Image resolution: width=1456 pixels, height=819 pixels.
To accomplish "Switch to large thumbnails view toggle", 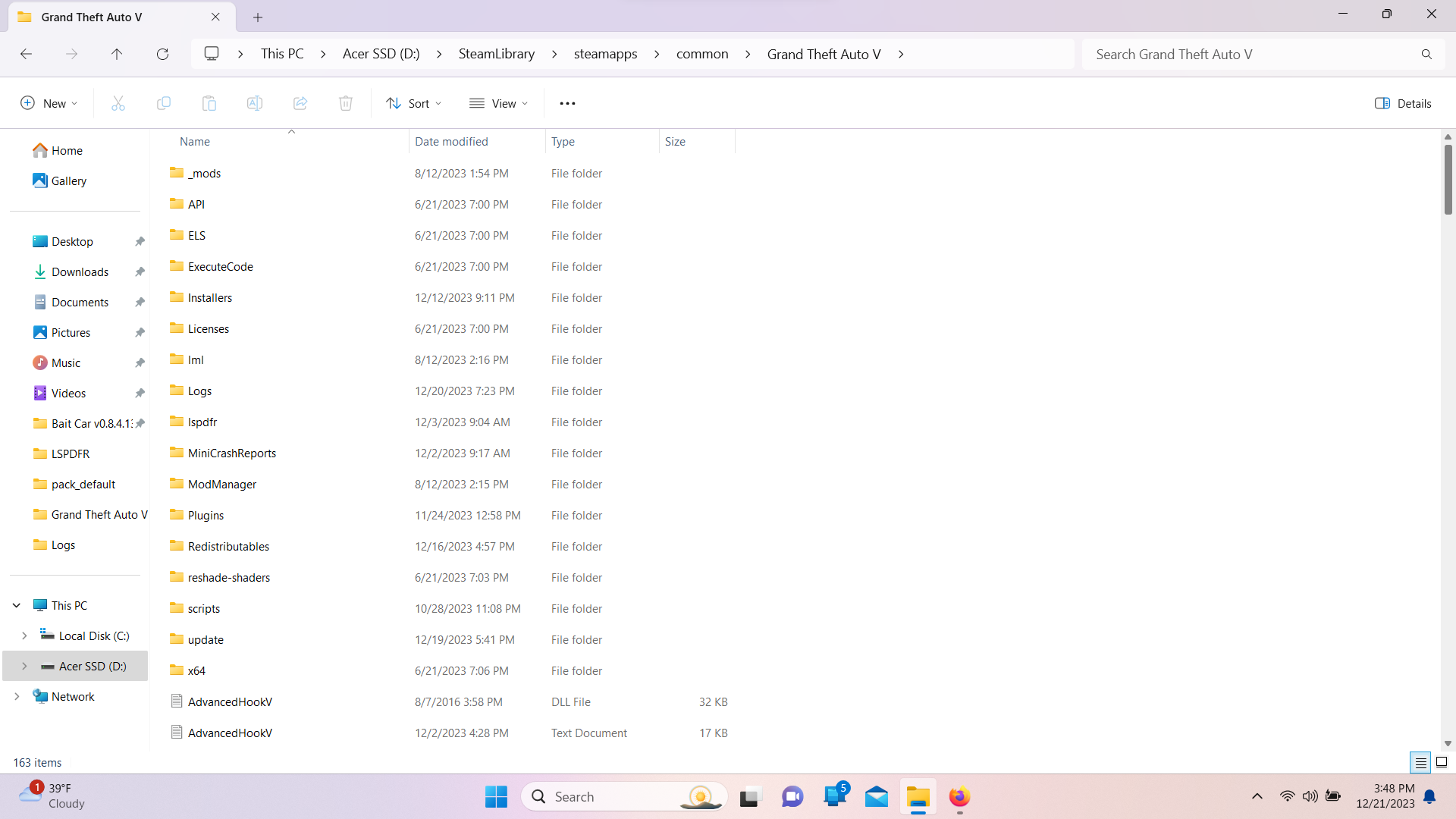I will tap(1442, 762).
